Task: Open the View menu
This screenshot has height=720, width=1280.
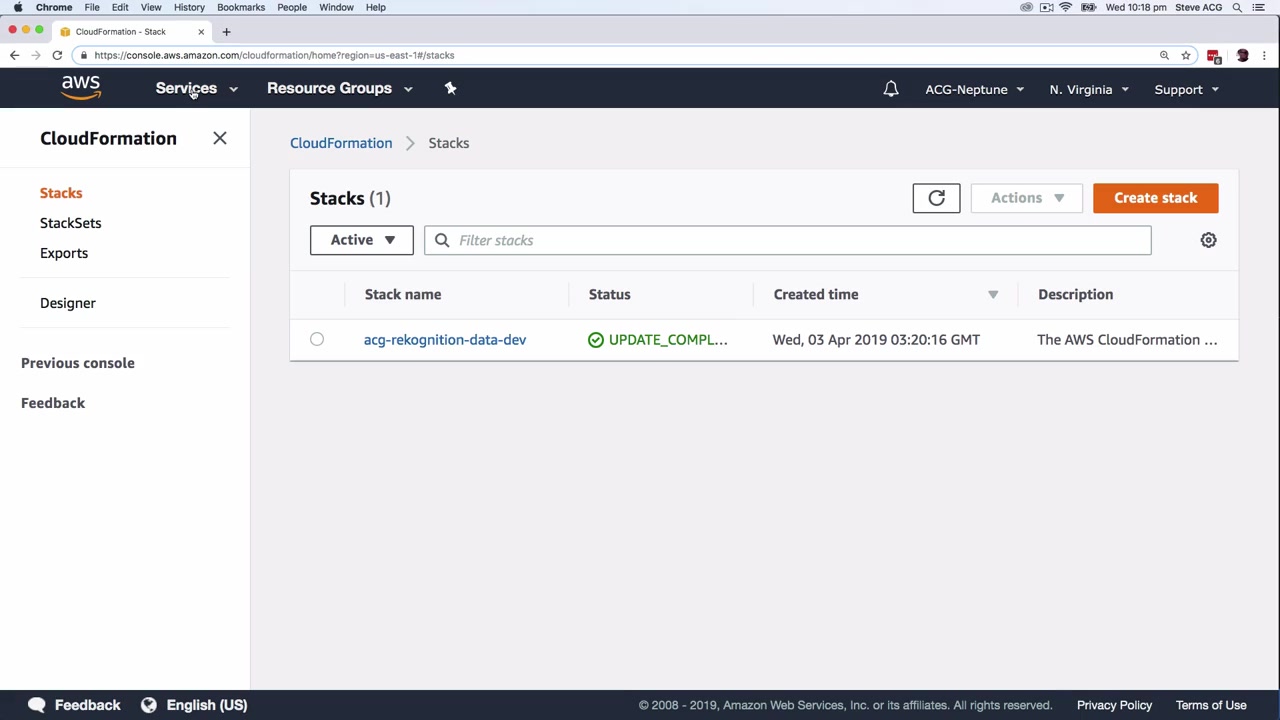Action: 151,7
